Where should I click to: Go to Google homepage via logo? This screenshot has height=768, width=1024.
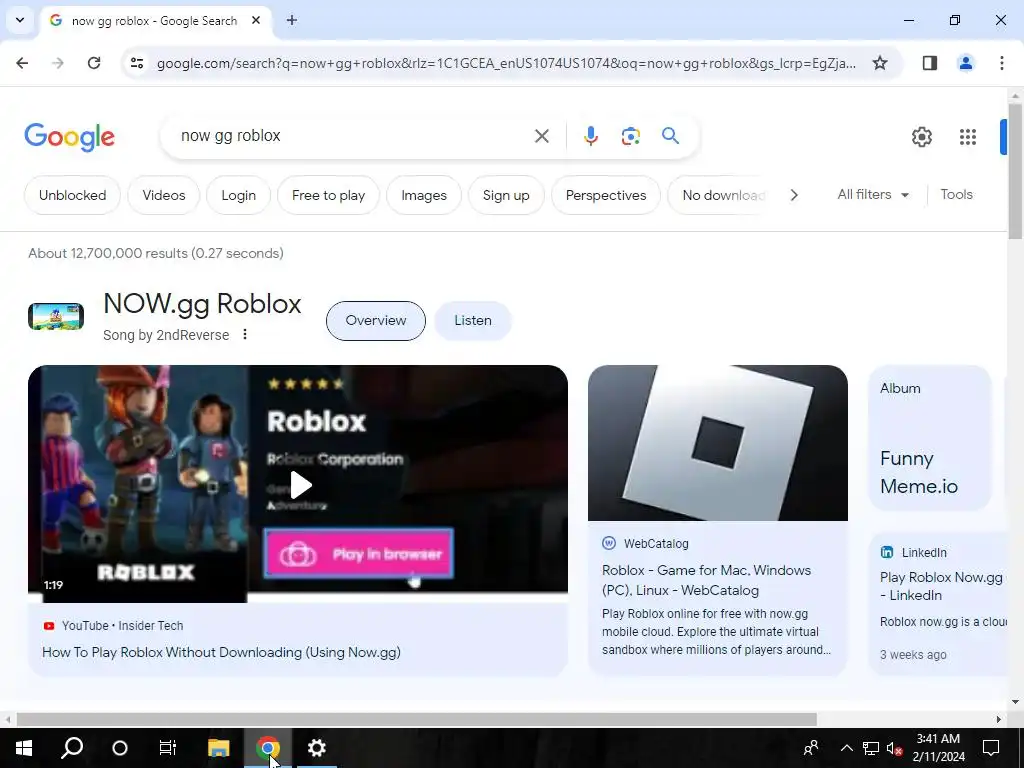click(x=69, y=136)
